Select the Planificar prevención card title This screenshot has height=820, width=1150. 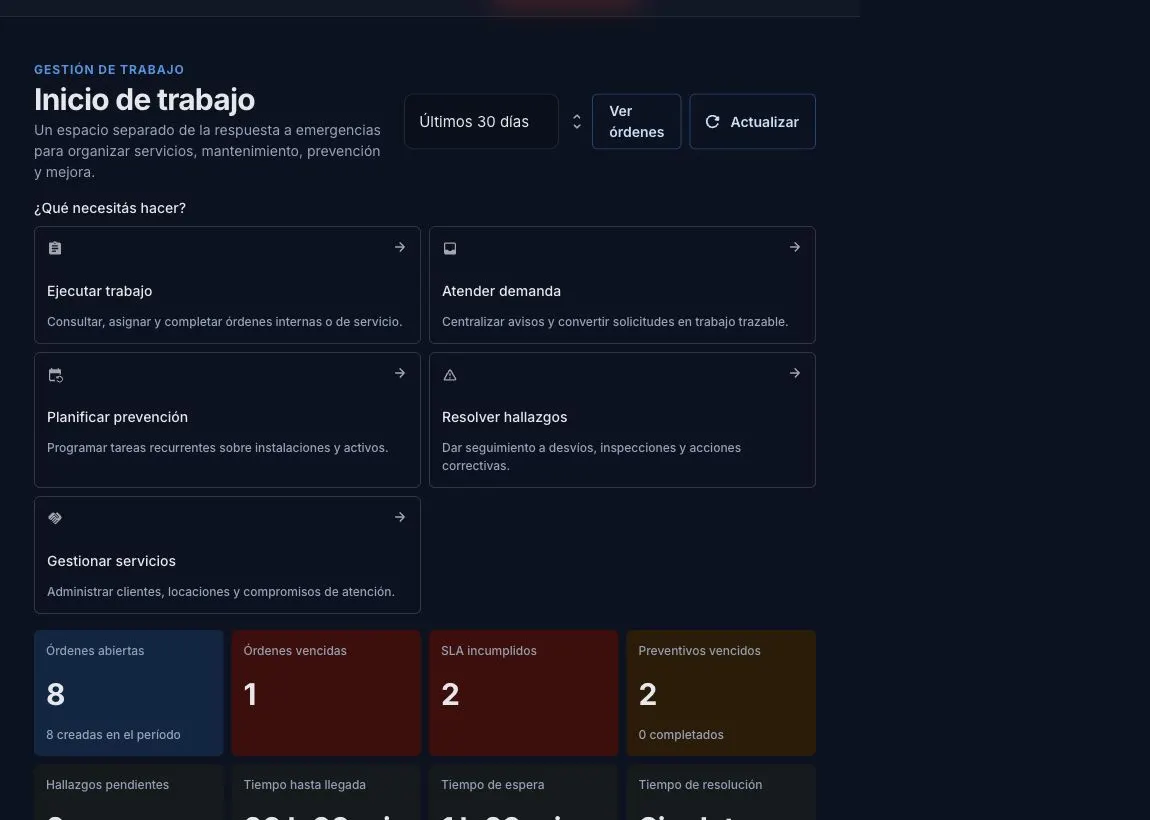(x=117, y=417)
